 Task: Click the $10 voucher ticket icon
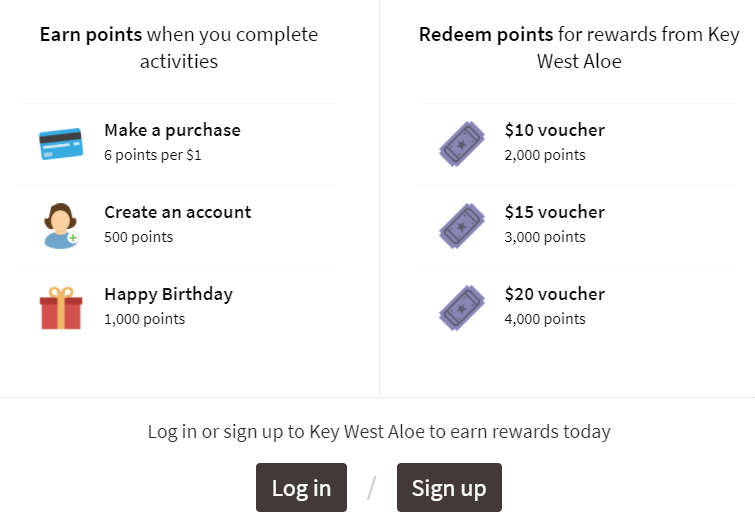[461, 143]
